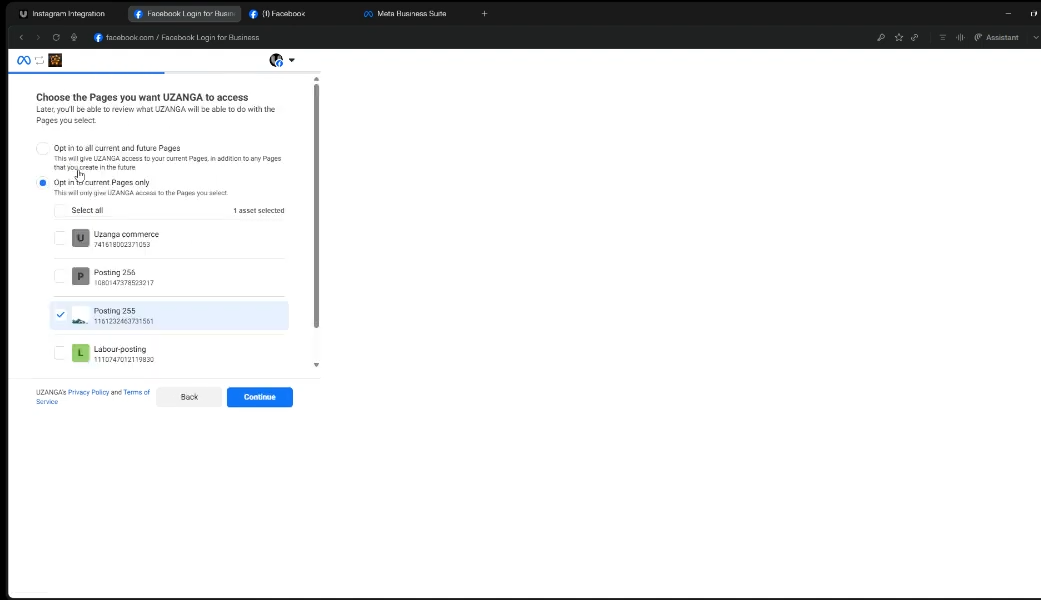The height and width of the screenshot is (600, 1041).
Task: Go forward with the browser forward arrow
Action: (x=38, y=38)
